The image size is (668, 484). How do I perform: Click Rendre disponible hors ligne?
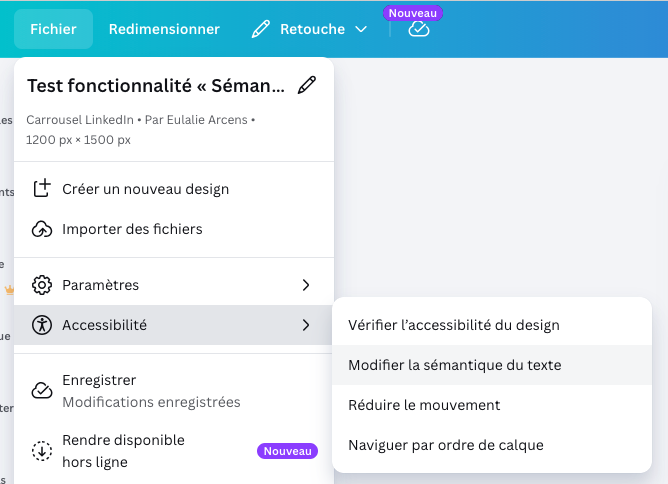[x=123, y=450]
